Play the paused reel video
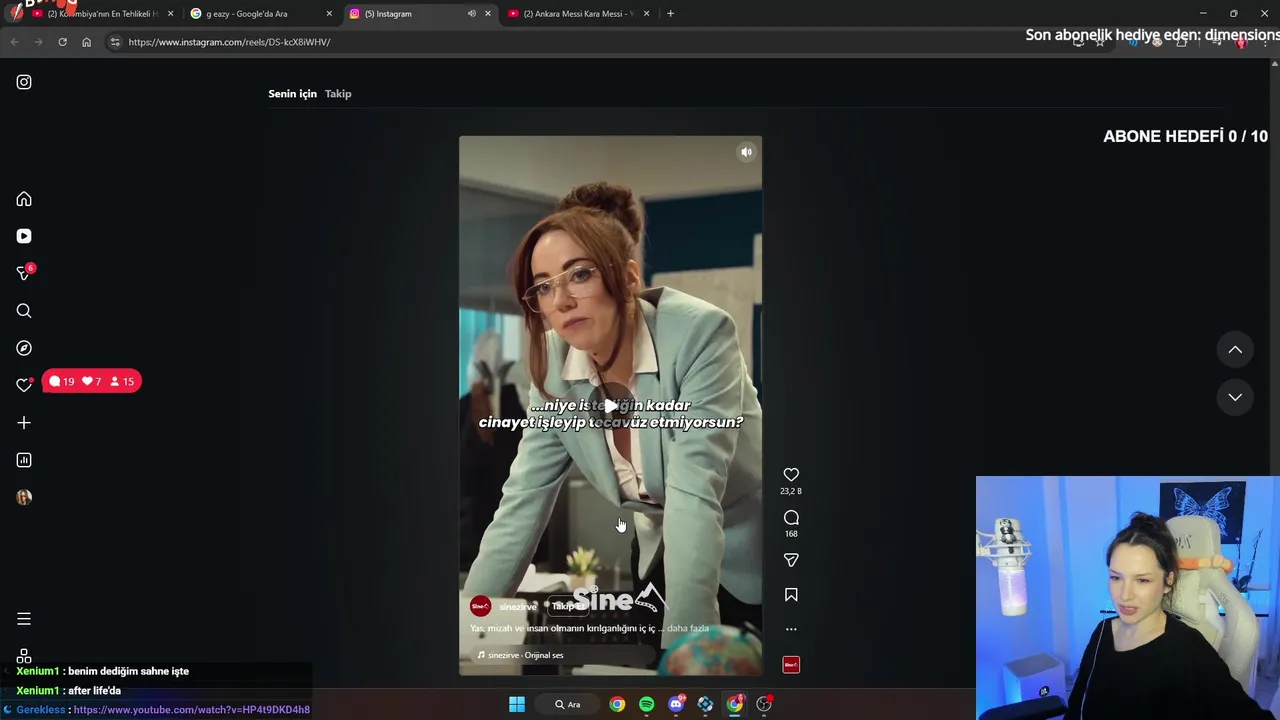Image resolution: width=1280 pixels, height=720 pixels. [610, 405]
